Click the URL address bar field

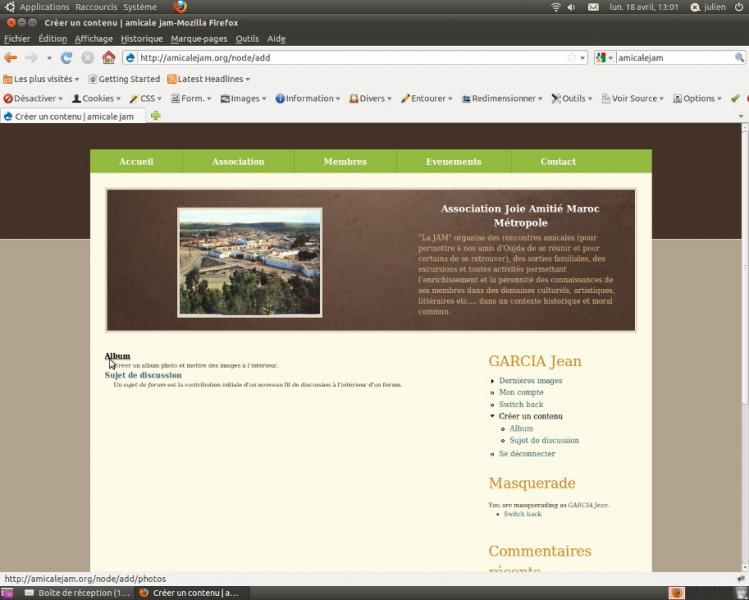pyautogui.click(x=350, y=58)
